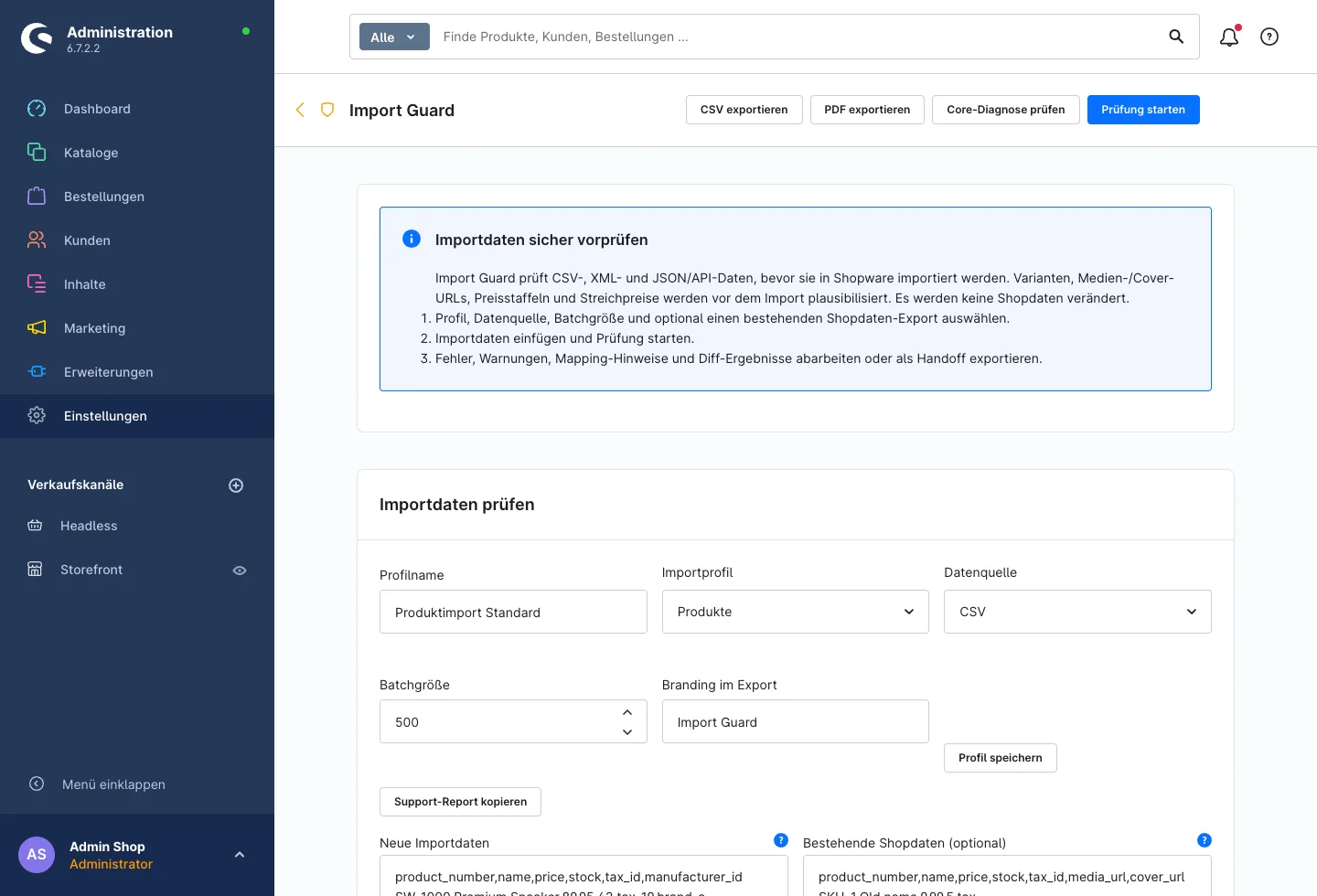This screenshot has height=896, width=1317.
Task: Click the Marketing megaphone icon
Action: pos(37,327)
